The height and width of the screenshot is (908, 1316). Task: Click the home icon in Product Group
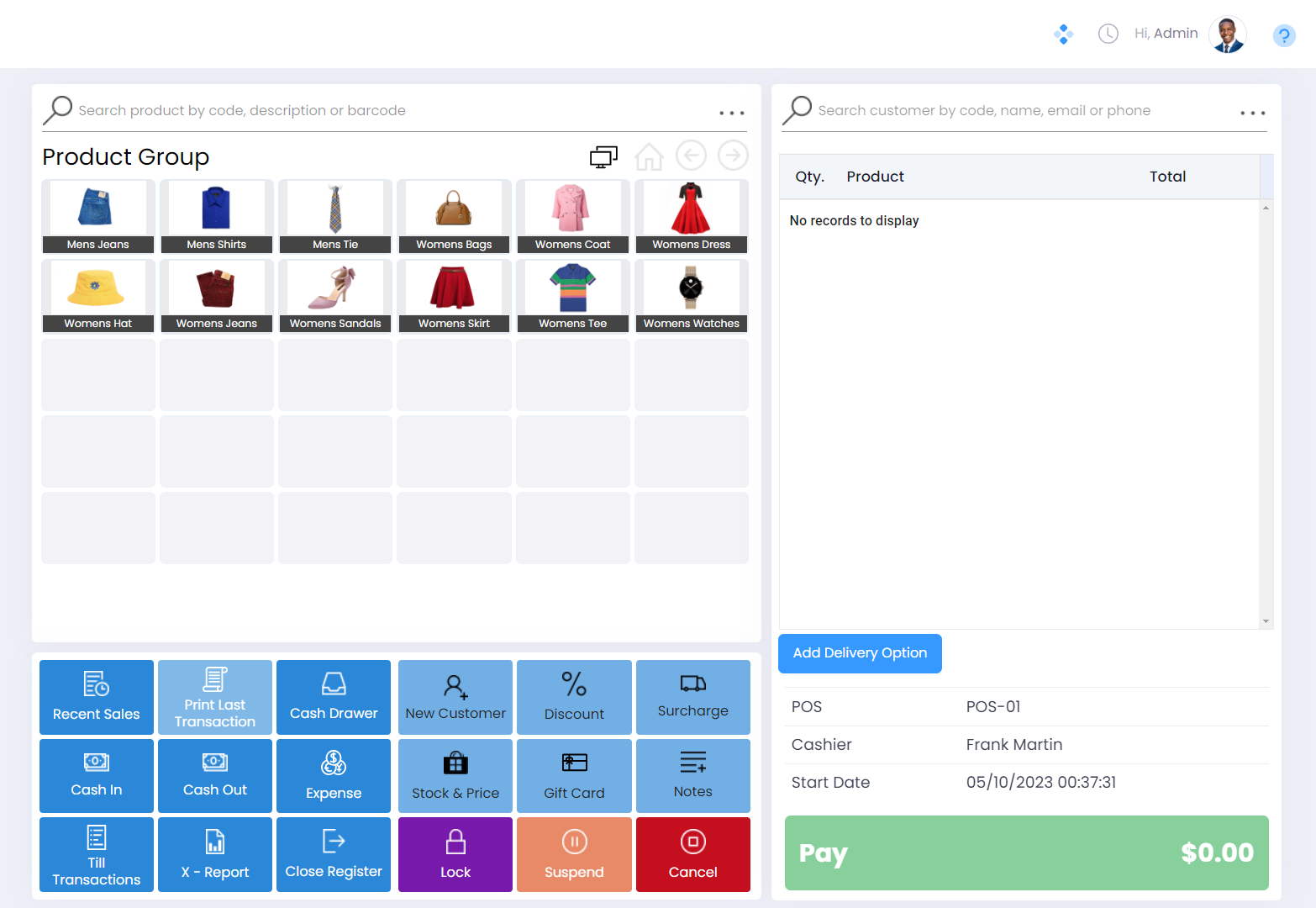(x=648, y=156)
